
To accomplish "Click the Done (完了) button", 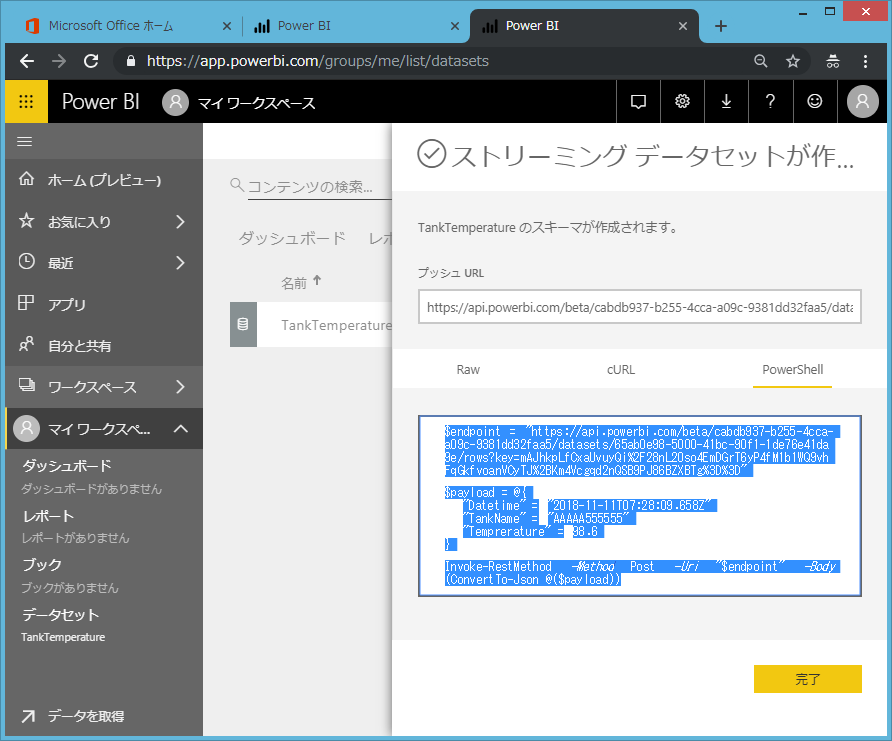I will pos(807,679).
